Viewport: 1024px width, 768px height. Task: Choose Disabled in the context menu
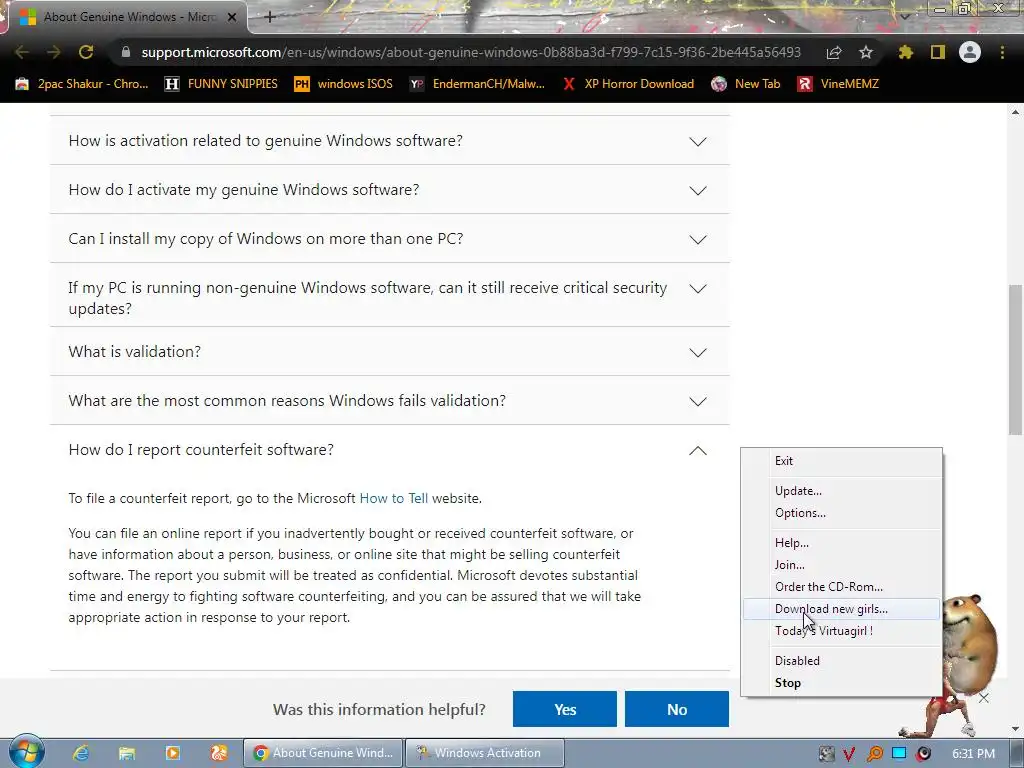[841, 661]
